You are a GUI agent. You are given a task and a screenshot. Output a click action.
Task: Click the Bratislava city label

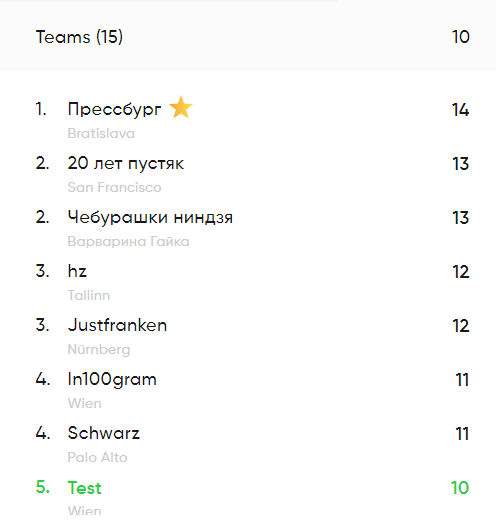[101, 133]
